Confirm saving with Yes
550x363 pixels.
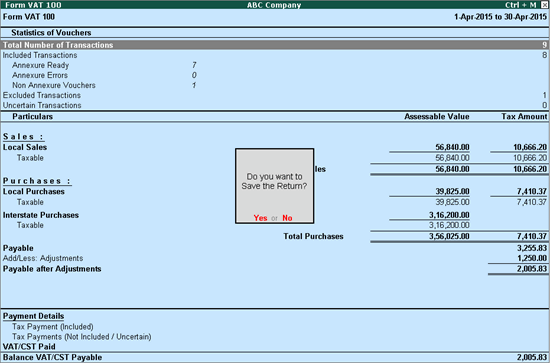pos(260,218)
